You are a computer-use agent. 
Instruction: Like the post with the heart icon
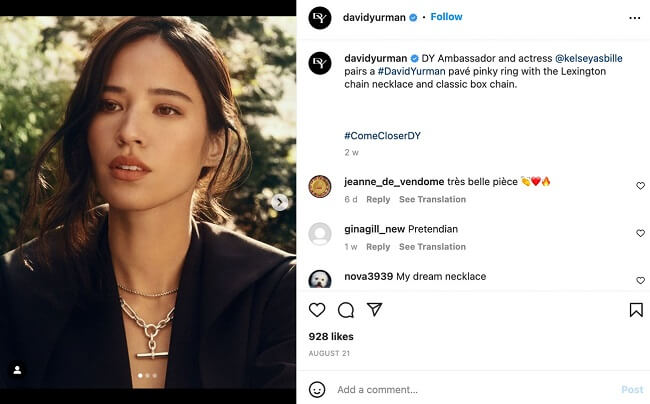[317, 310]
